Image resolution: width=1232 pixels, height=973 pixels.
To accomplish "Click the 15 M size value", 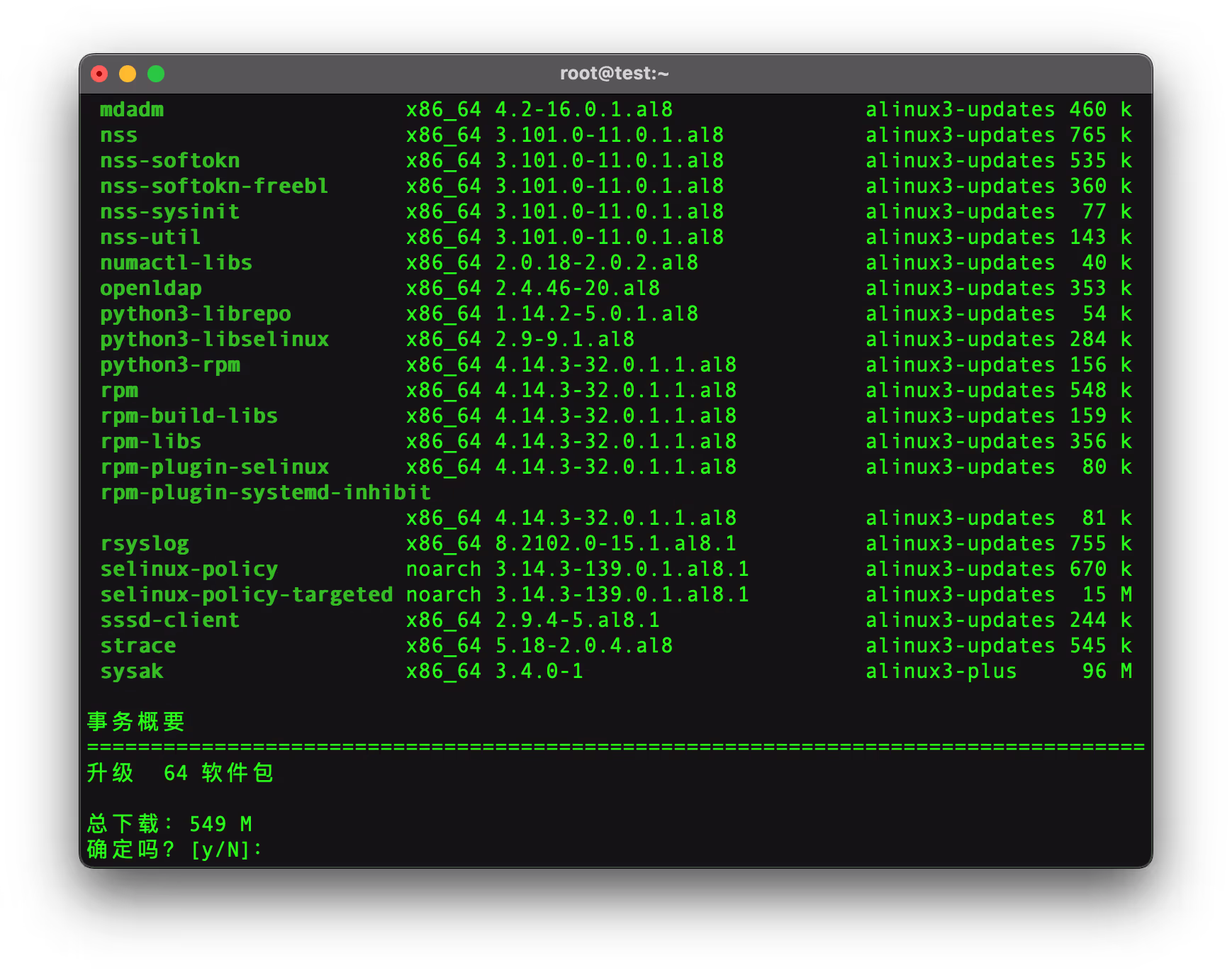I will (1107, 595).
